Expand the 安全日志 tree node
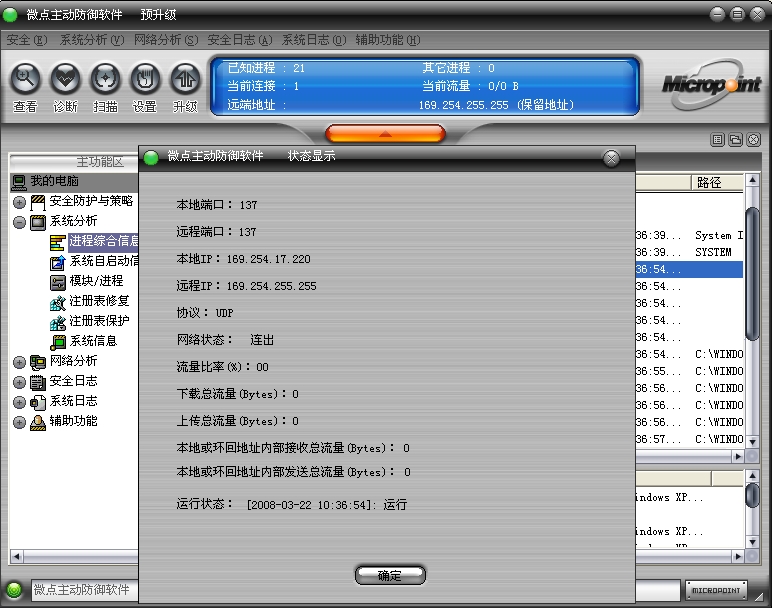The image size is (772, 608). tap(19, 383)
